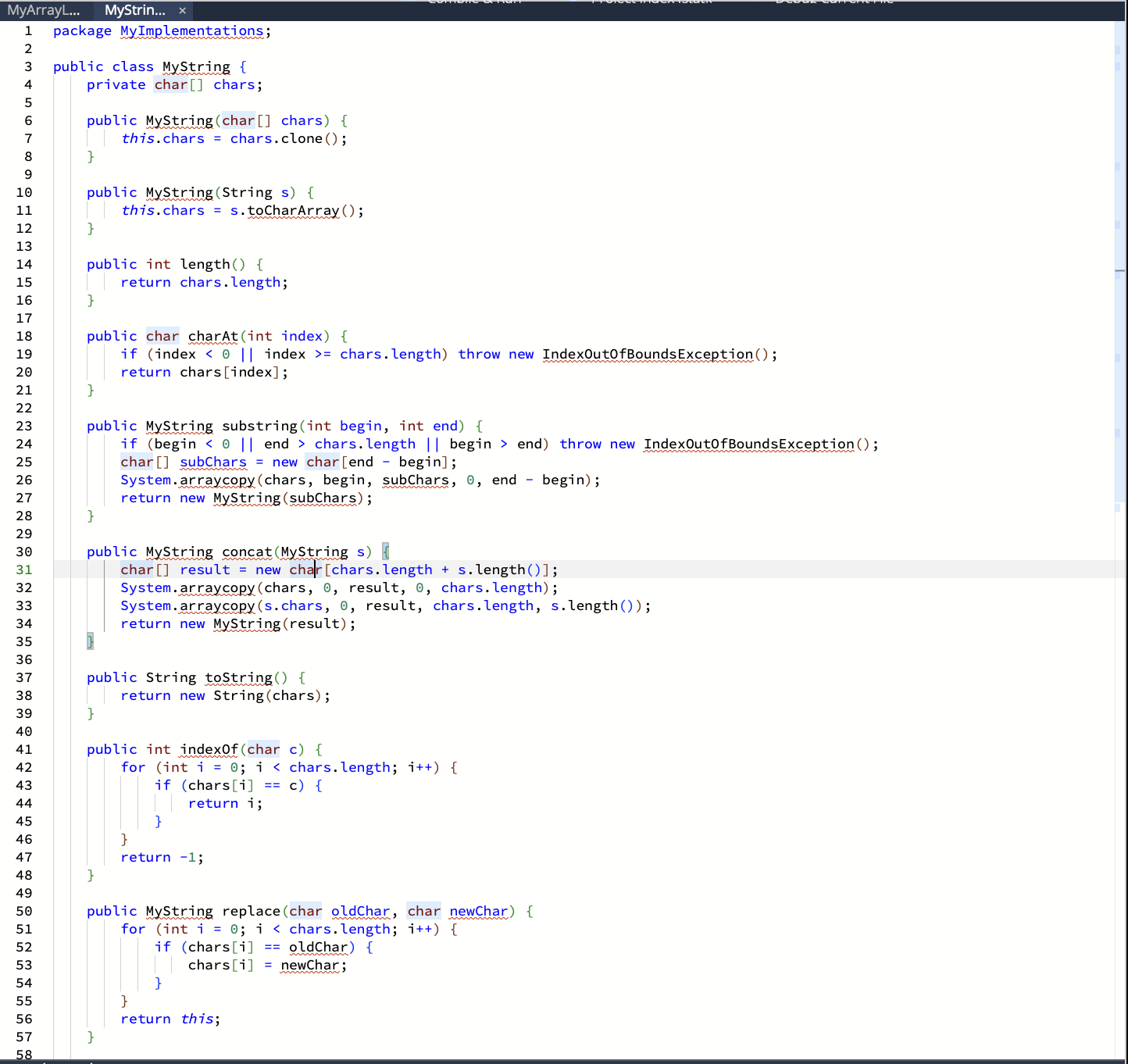
Task: Click the indexOf method name on line 41
Action: click(209, 749)
